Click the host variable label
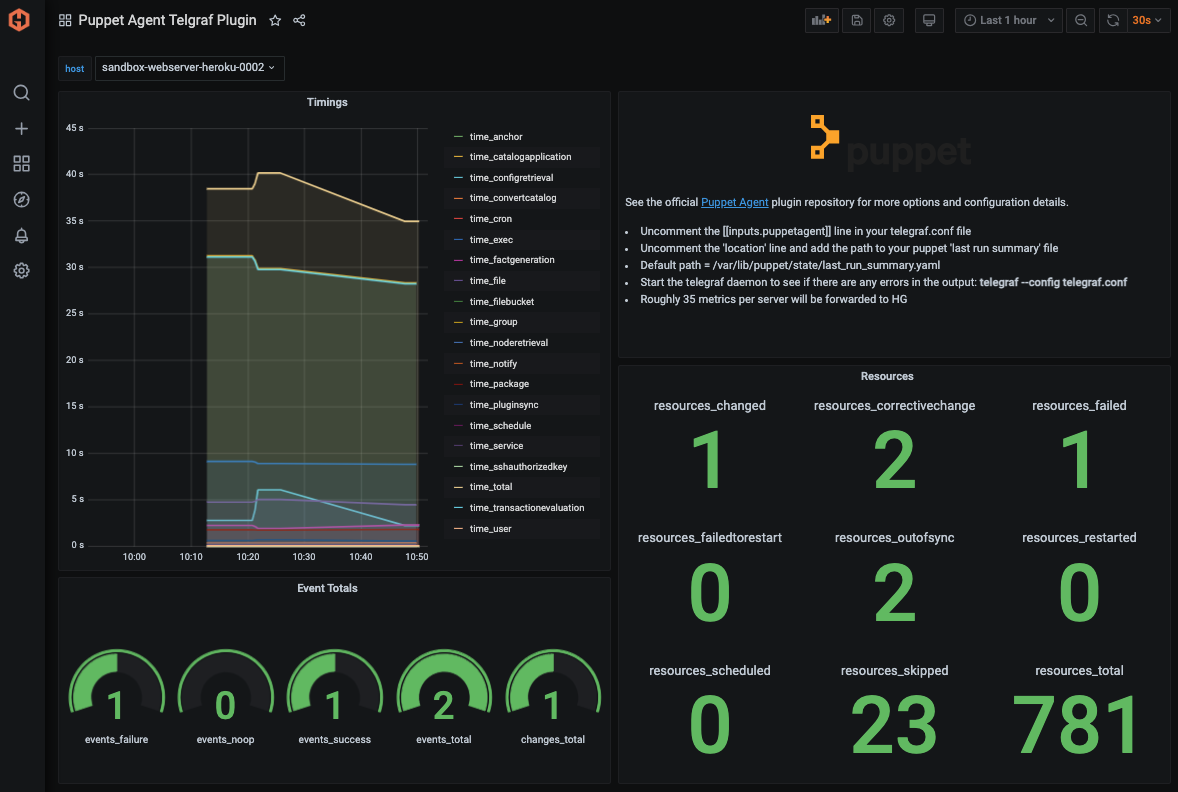 (x=74, y=68)
